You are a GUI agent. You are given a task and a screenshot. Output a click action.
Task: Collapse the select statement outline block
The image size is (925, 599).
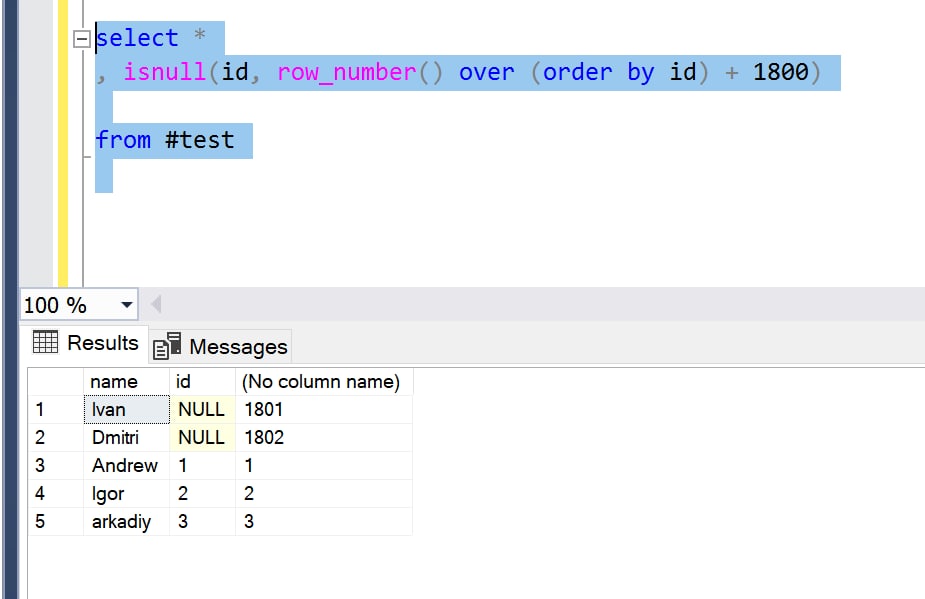click(x=81, y=39)
